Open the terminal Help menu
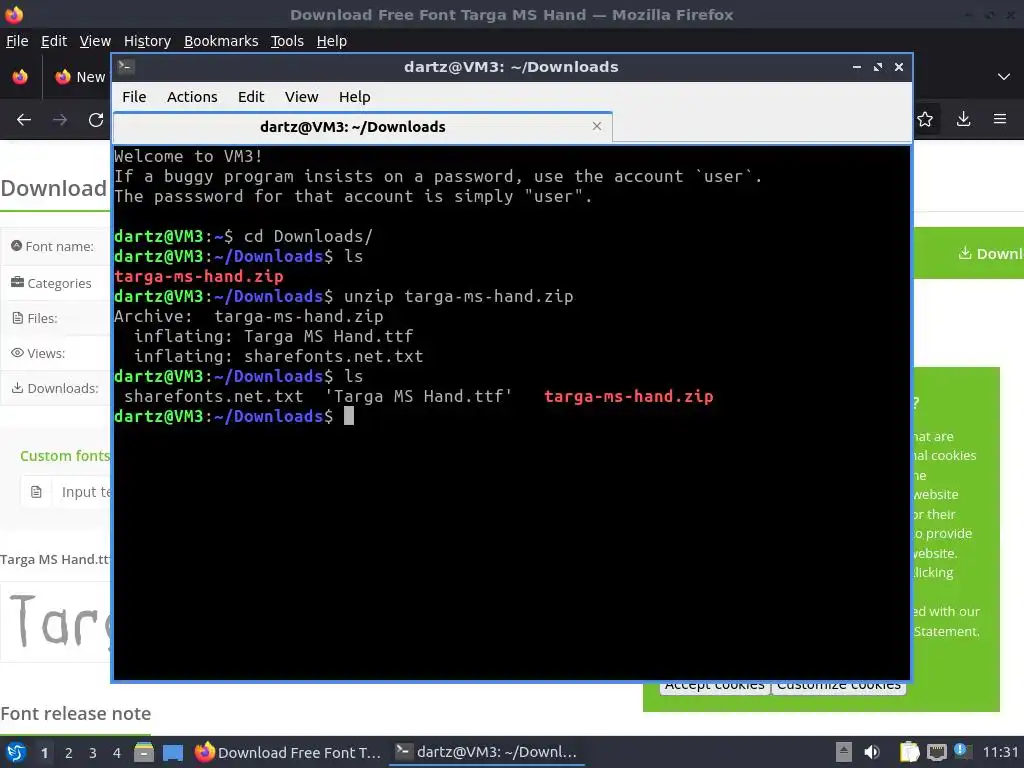Screen dimensions: 1024x768 [x=355, y=97]
